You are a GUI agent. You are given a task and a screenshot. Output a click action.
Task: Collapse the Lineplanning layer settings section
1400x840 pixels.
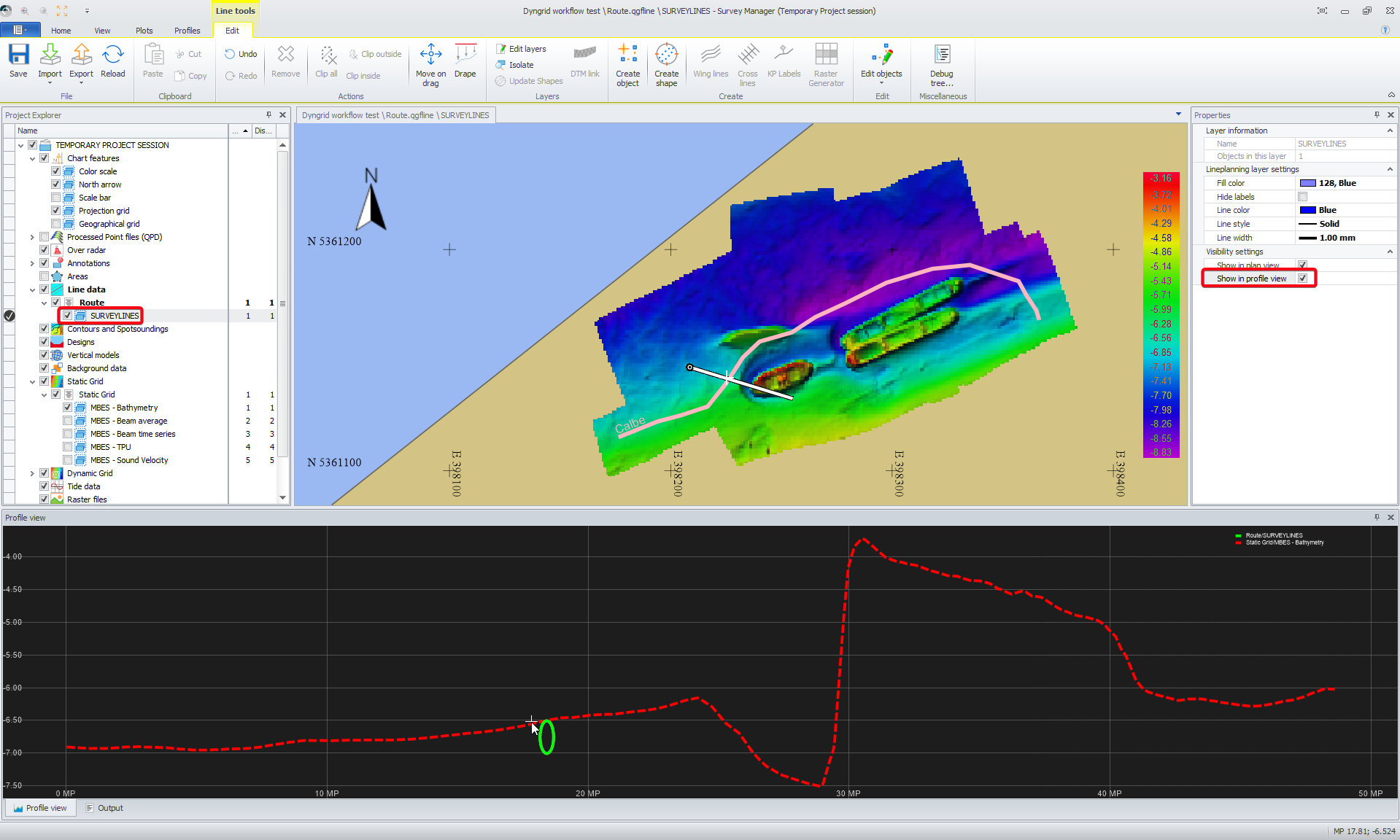pos(1389,169)
